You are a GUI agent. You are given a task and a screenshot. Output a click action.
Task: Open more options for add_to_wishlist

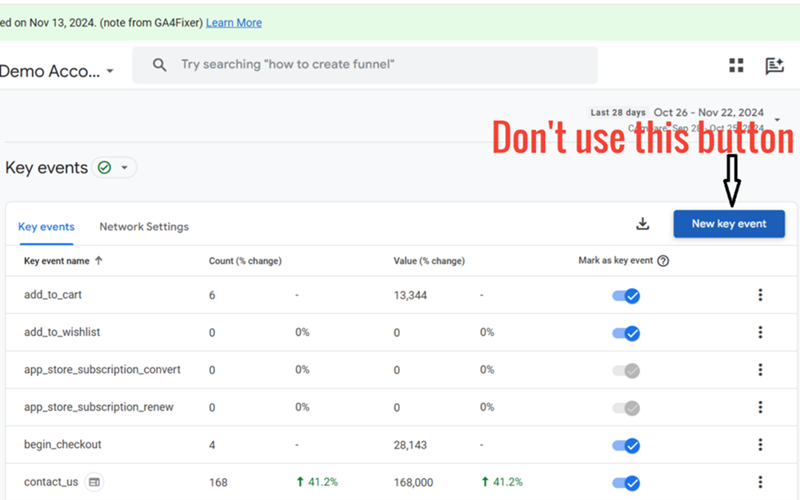(x=760, y=332)
